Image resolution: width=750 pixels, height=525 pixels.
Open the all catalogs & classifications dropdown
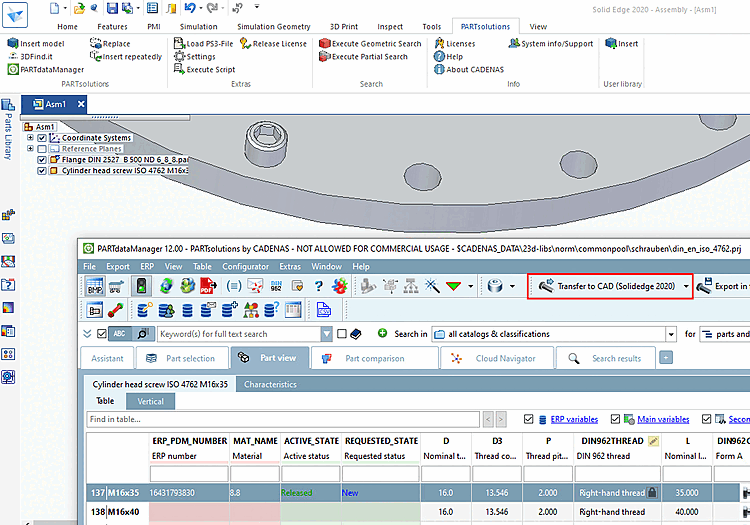click(x=671, y=334)
